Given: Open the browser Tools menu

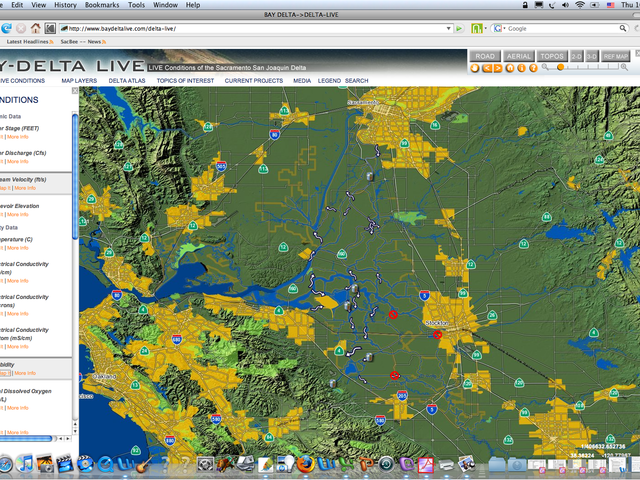Looking at the screenshot, I should pyautogui.click(x=136, y=5).
